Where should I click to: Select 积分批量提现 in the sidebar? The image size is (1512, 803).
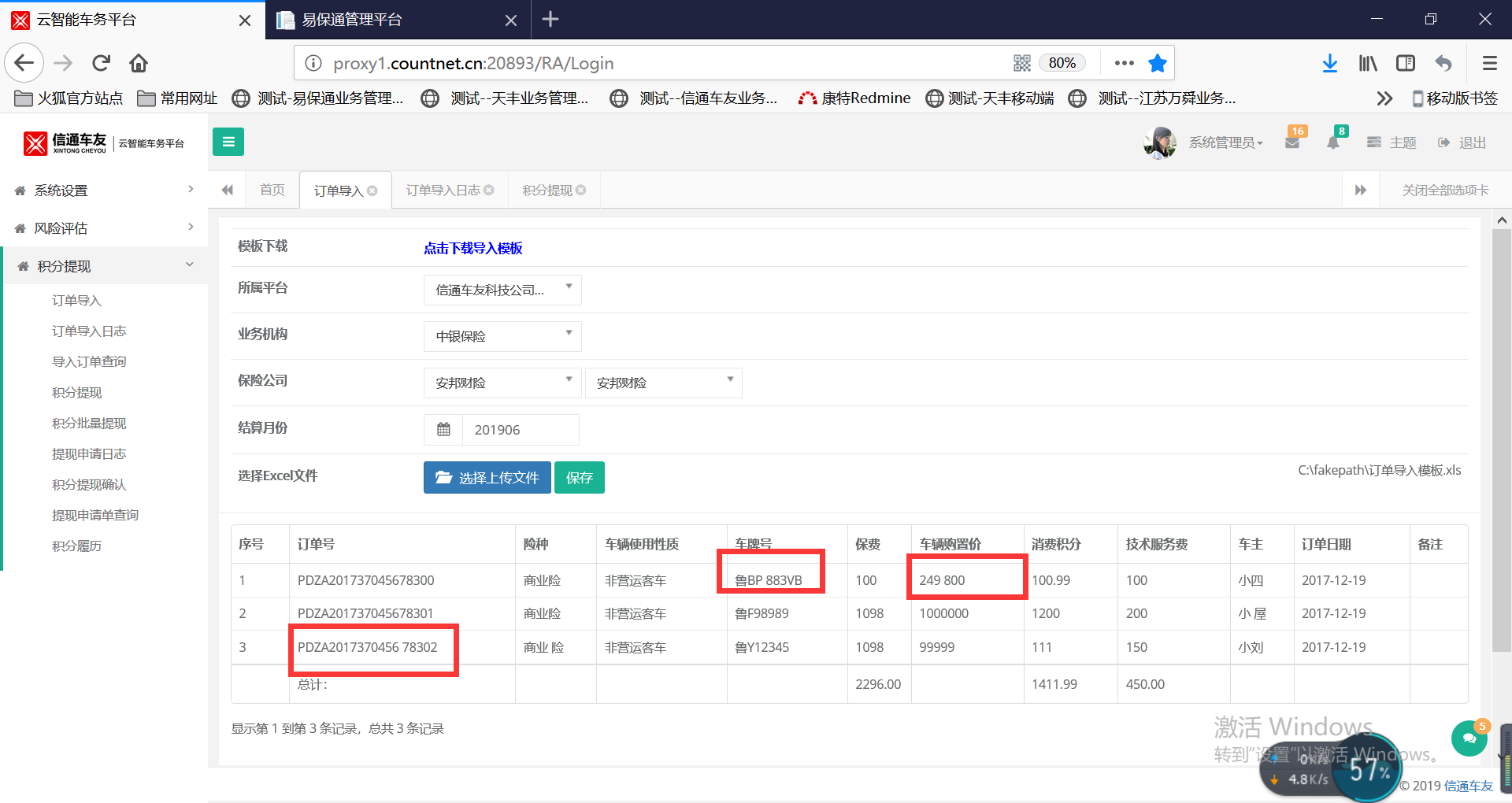coord(89,424)
